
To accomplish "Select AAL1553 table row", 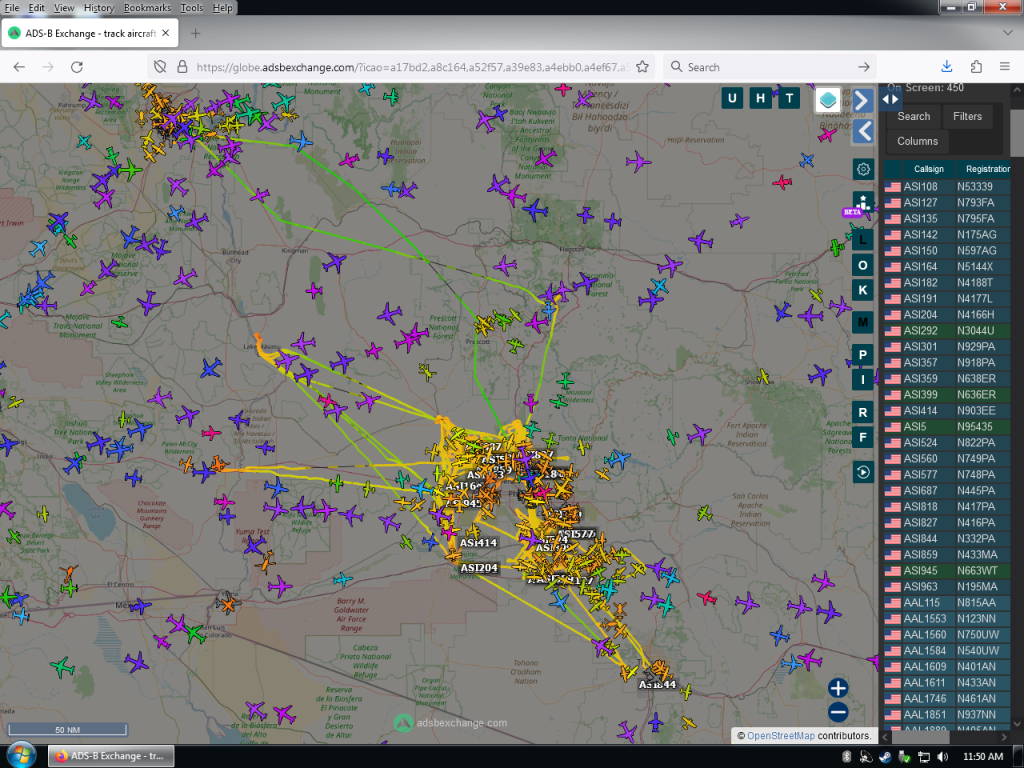I will (947, 618).
